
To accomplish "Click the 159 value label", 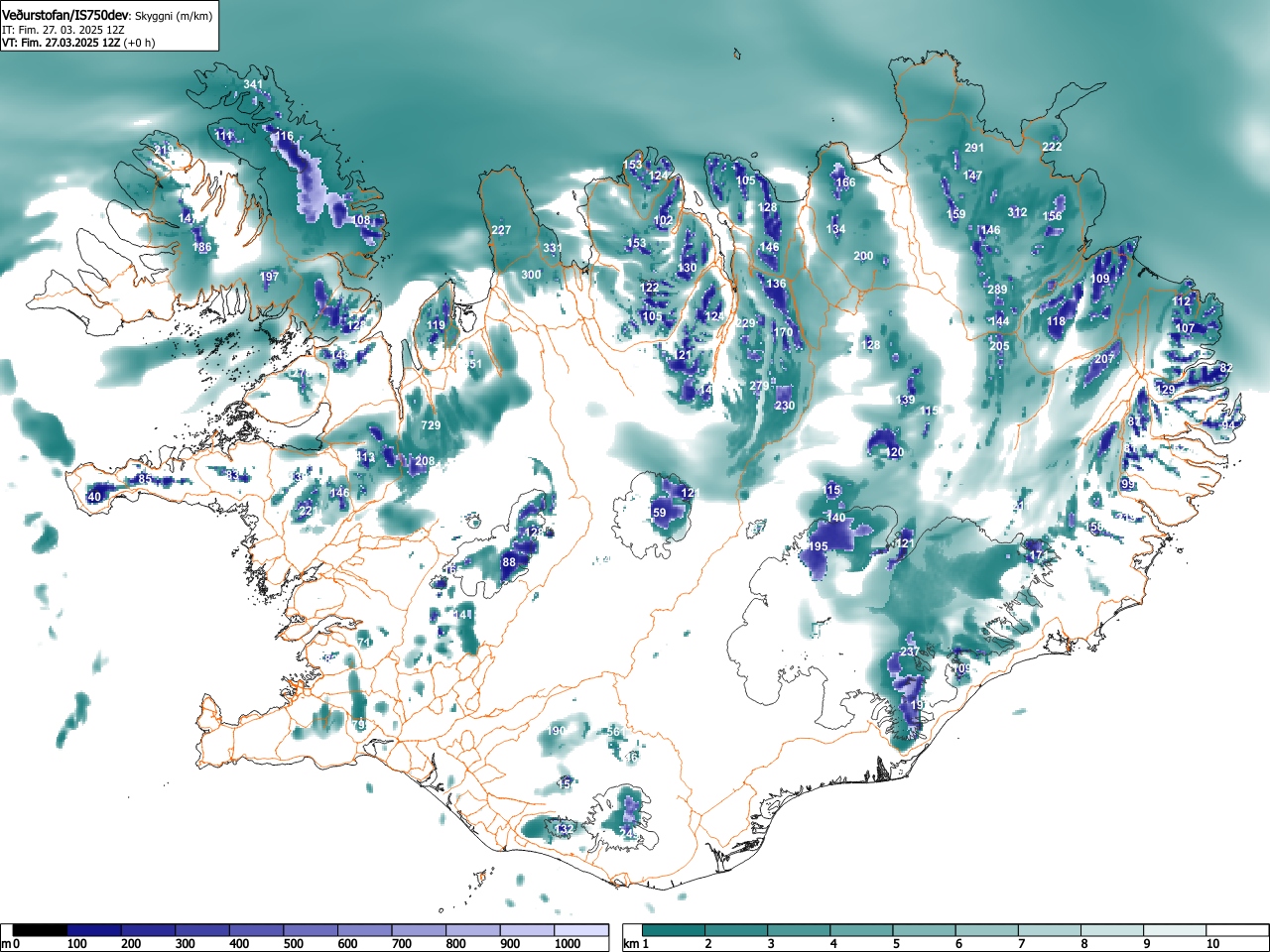I will coord(955,214).
